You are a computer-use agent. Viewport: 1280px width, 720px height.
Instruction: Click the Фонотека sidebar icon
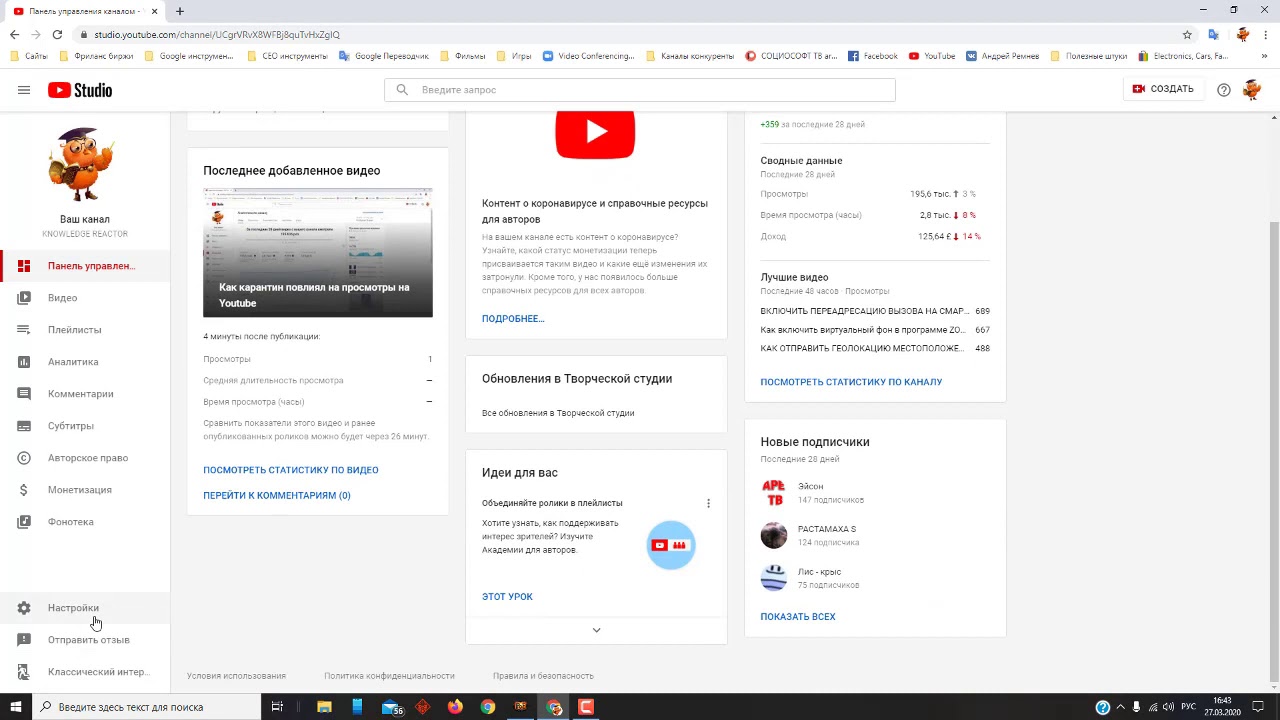[24, 522]
